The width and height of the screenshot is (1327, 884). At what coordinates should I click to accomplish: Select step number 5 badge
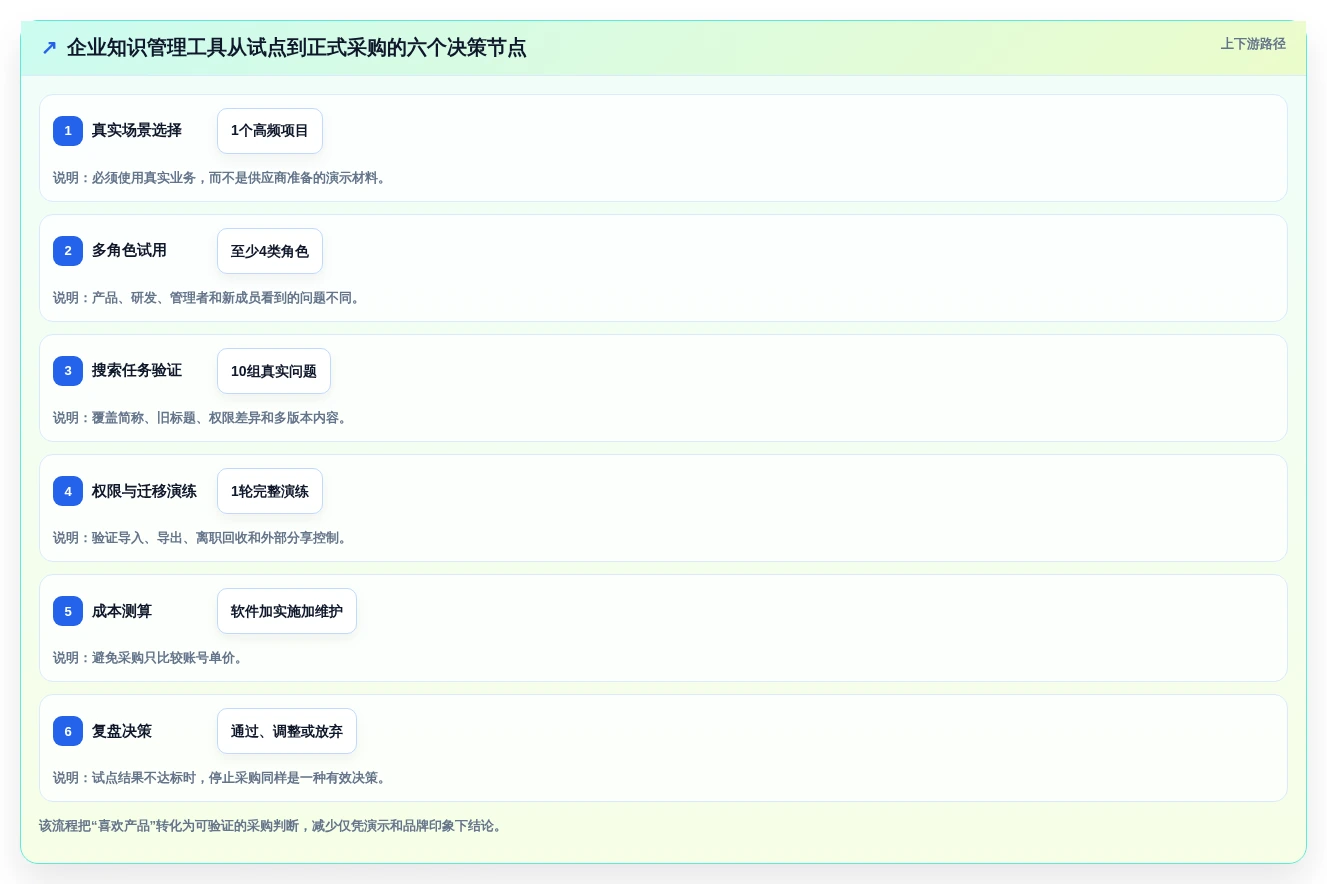pyautogui.click(x=68, y=611)
